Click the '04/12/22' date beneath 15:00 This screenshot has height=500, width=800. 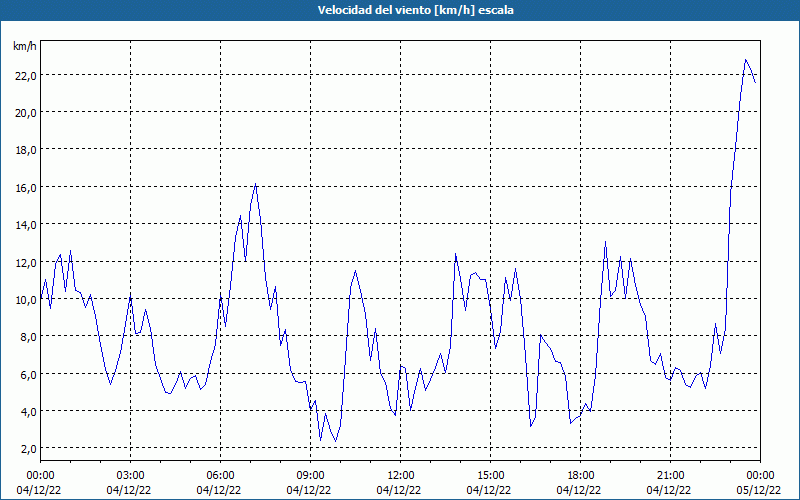coord(489,490)
